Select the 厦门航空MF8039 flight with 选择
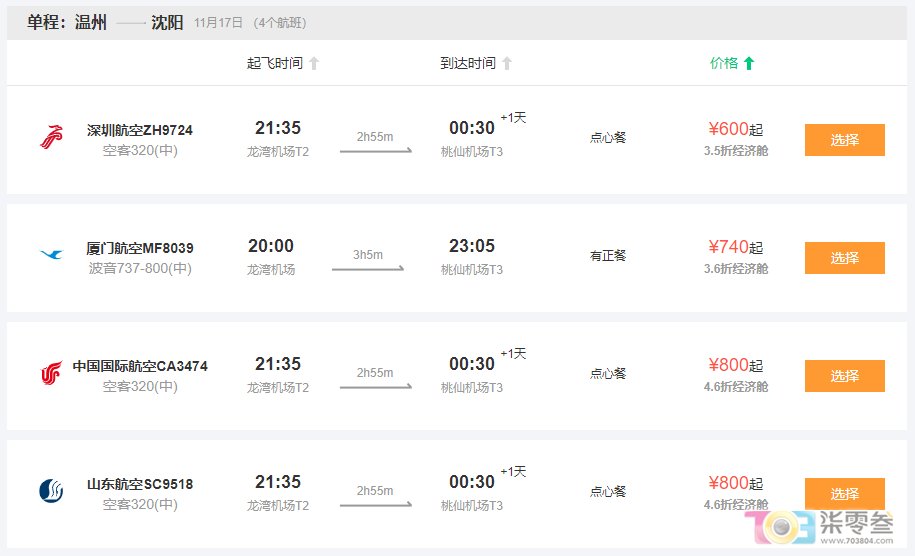915x556 pixels. click(x=844, y=258)
